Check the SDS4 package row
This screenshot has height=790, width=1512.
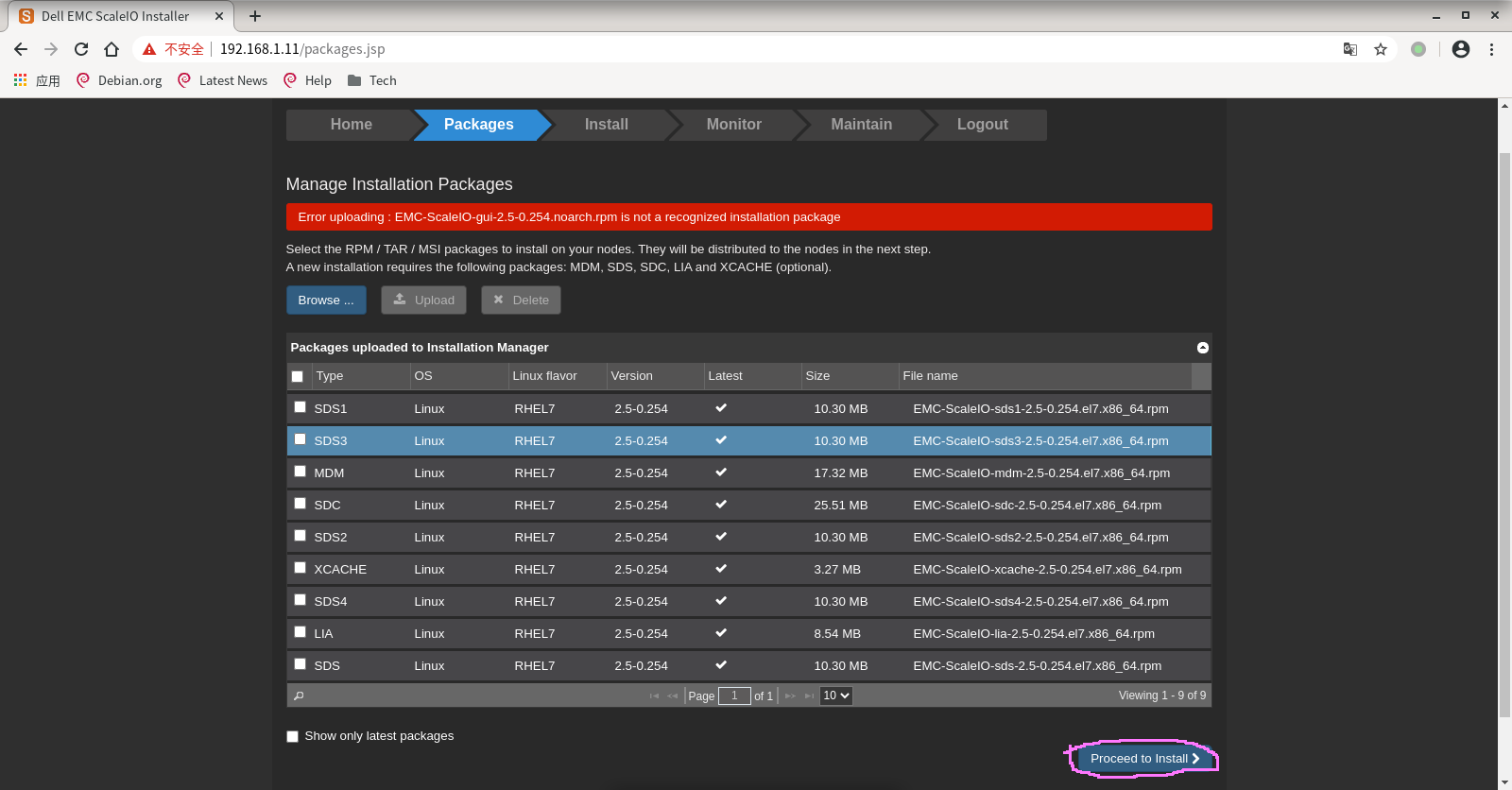click(300, 600)
